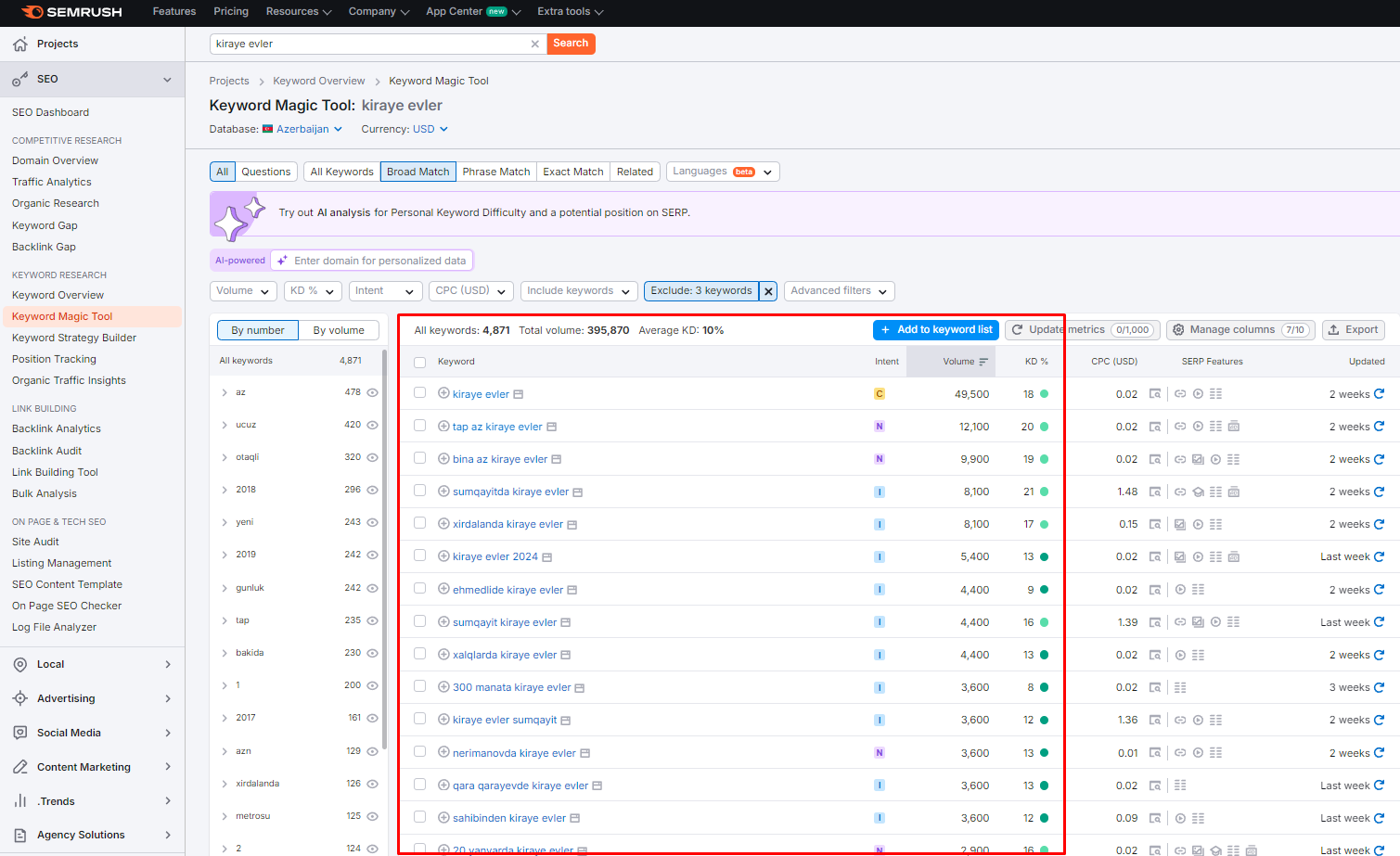This screenshot has width=1400, height=856.
Task: Click 'Total volume: 395,870' summary text
Action: pos(574,330)
